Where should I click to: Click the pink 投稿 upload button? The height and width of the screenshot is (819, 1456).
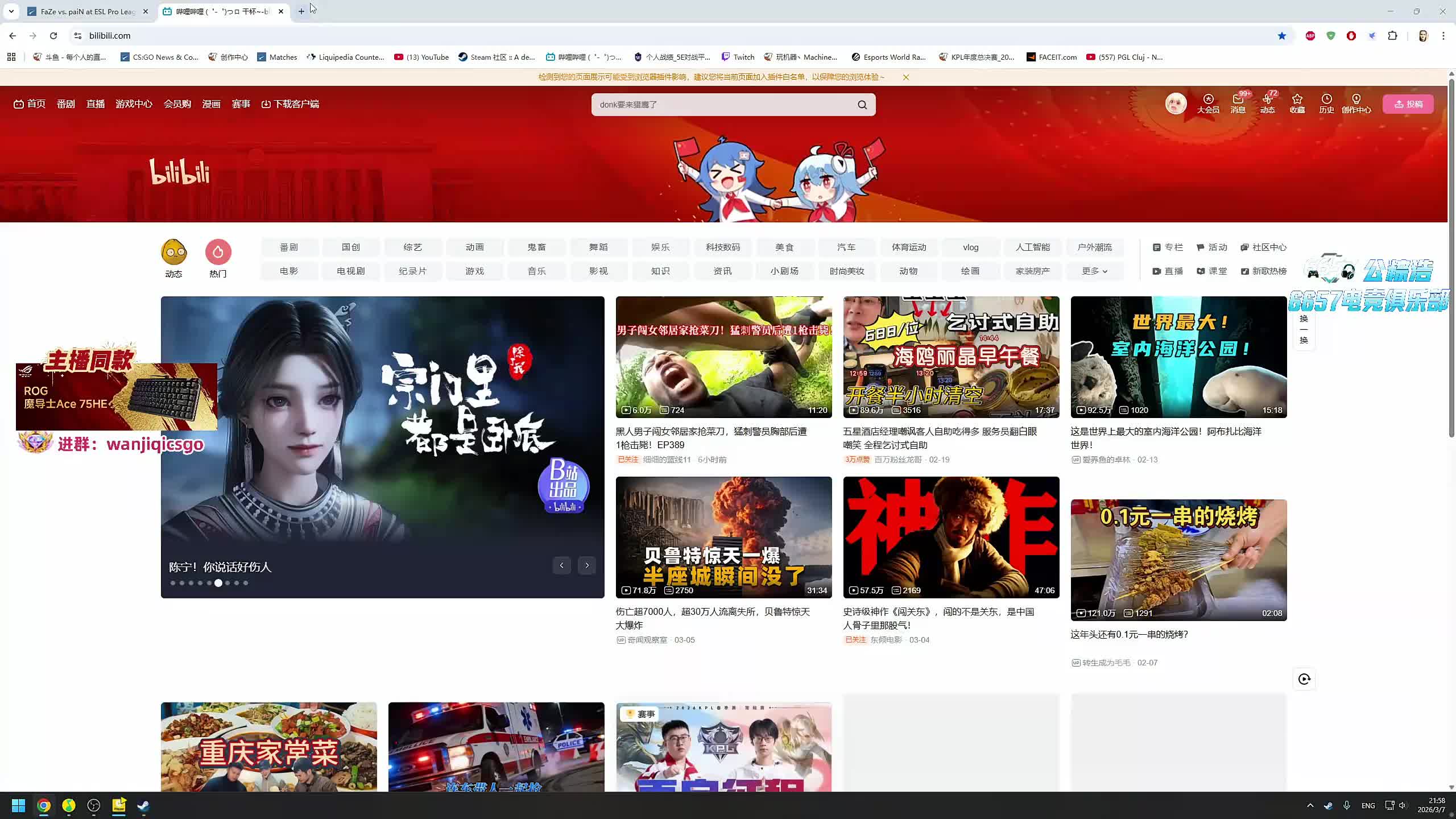(1408, 104)
